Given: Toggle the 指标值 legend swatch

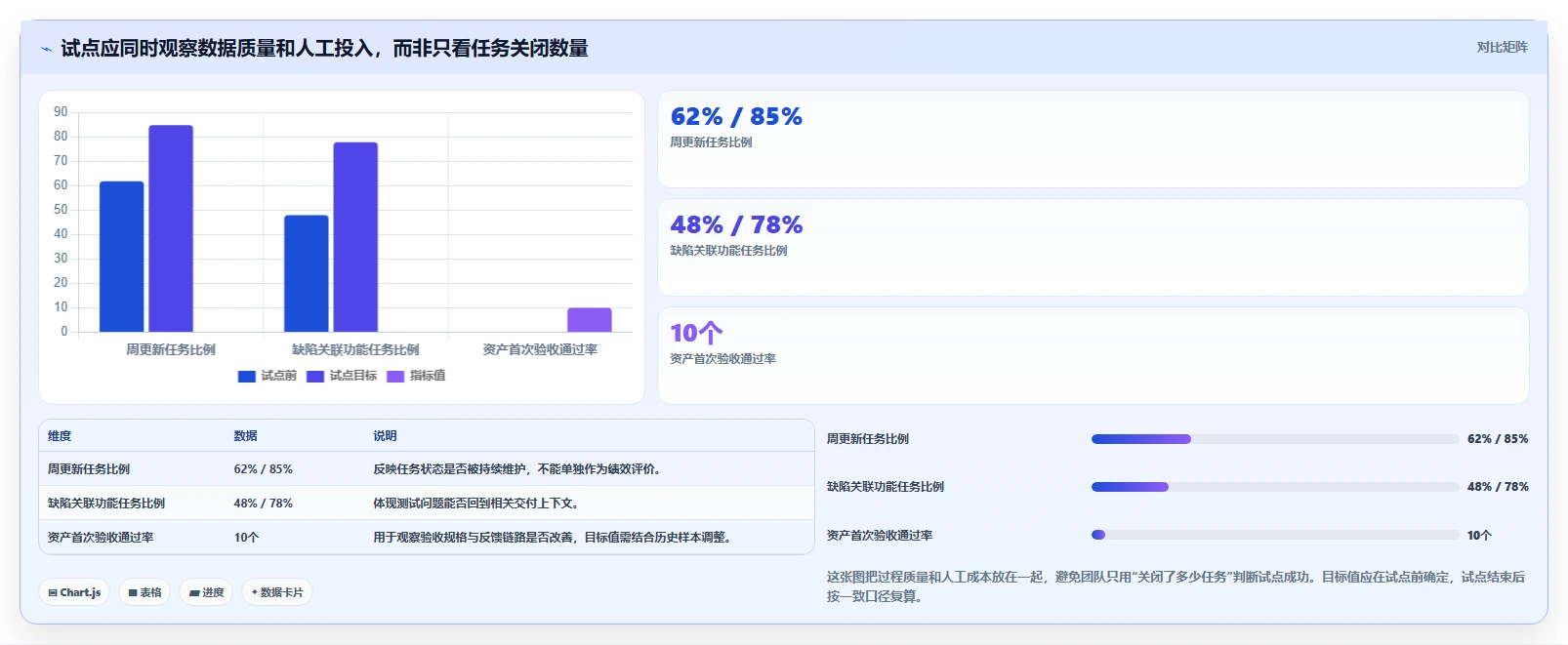Looking at the screenshot, I should pos(395,376).
